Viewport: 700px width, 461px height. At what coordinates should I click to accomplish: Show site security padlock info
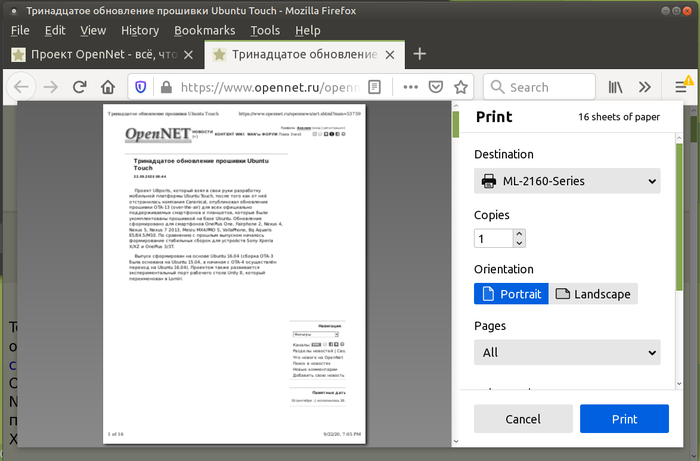coord(166,87)
